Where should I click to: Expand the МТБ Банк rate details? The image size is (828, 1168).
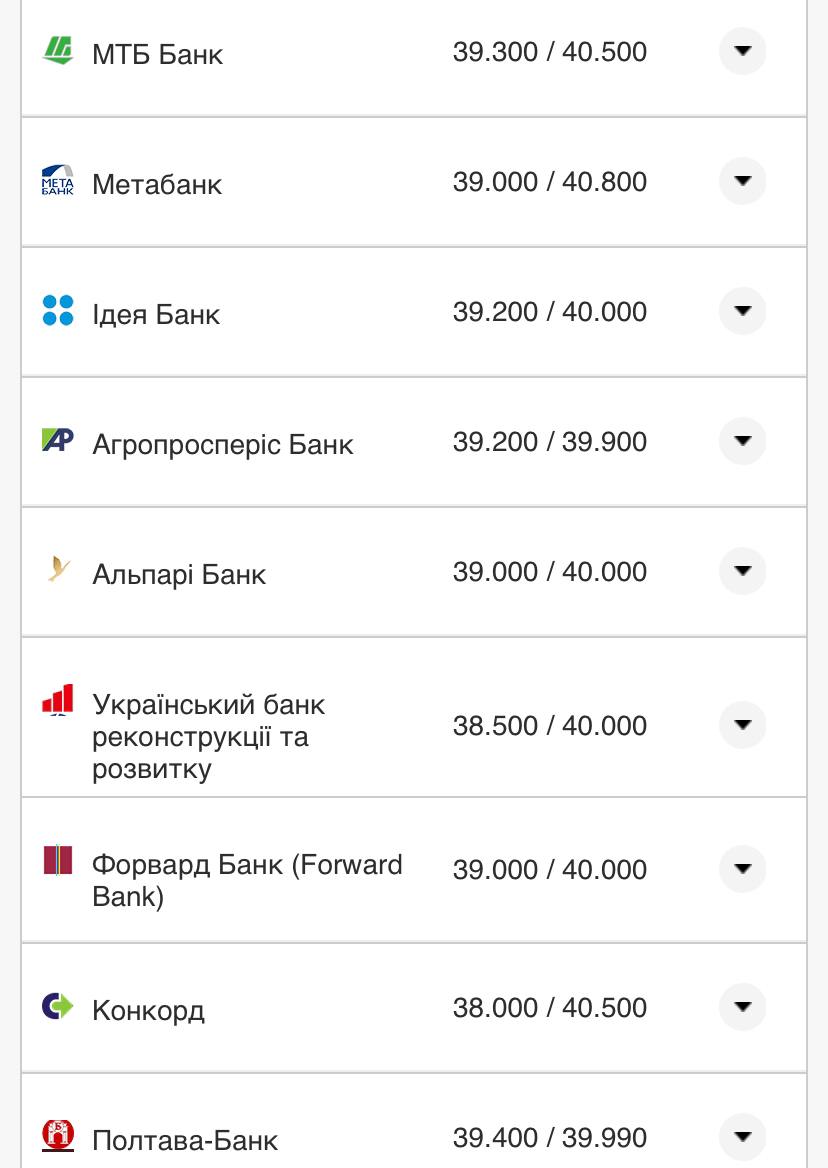coord(742,51)
